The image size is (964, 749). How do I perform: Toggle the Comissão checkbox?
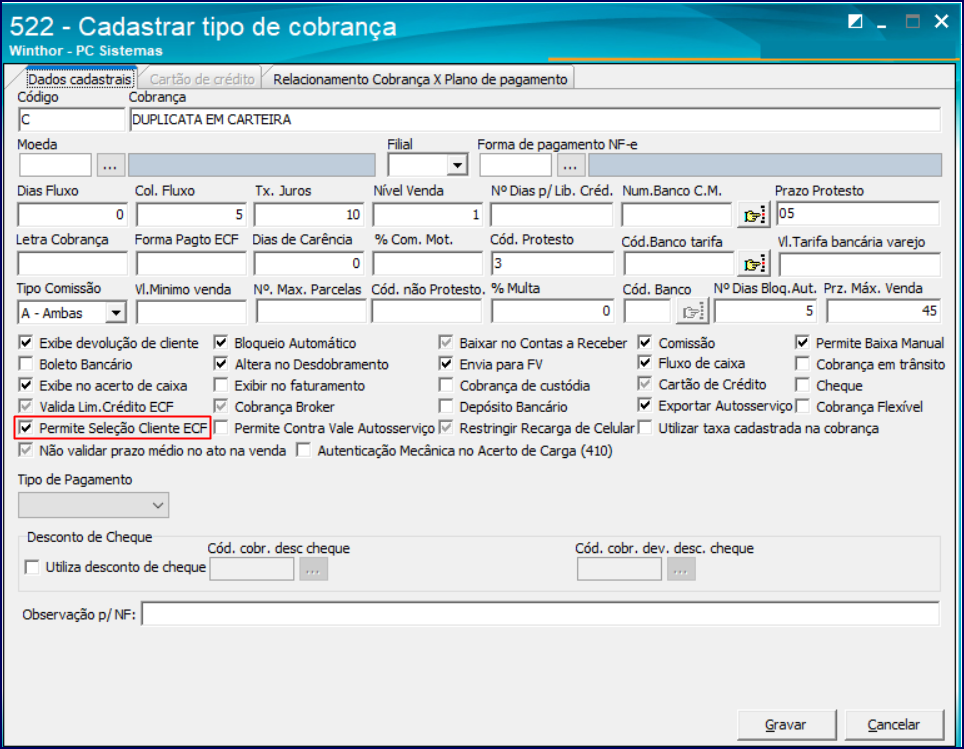click(x=645, y=343)
